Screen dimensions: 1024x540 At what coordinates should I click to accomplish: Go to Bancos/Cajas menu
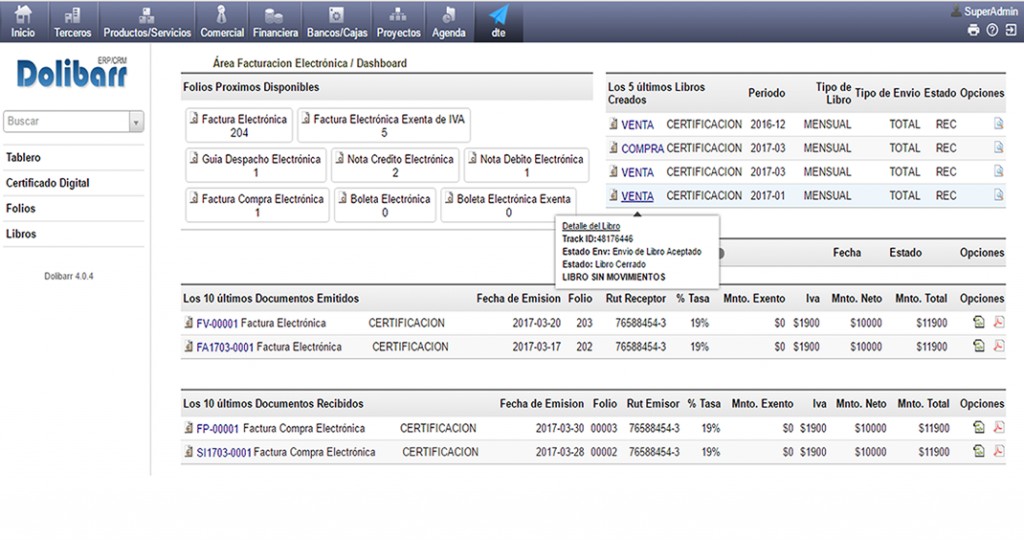coord(336,21)
